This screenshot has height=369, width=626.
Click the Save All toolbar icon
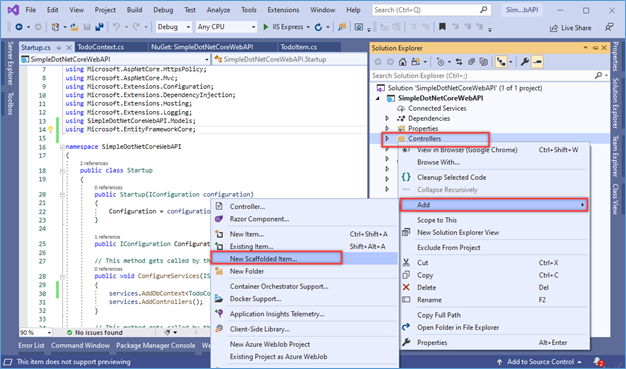(99, 27)
